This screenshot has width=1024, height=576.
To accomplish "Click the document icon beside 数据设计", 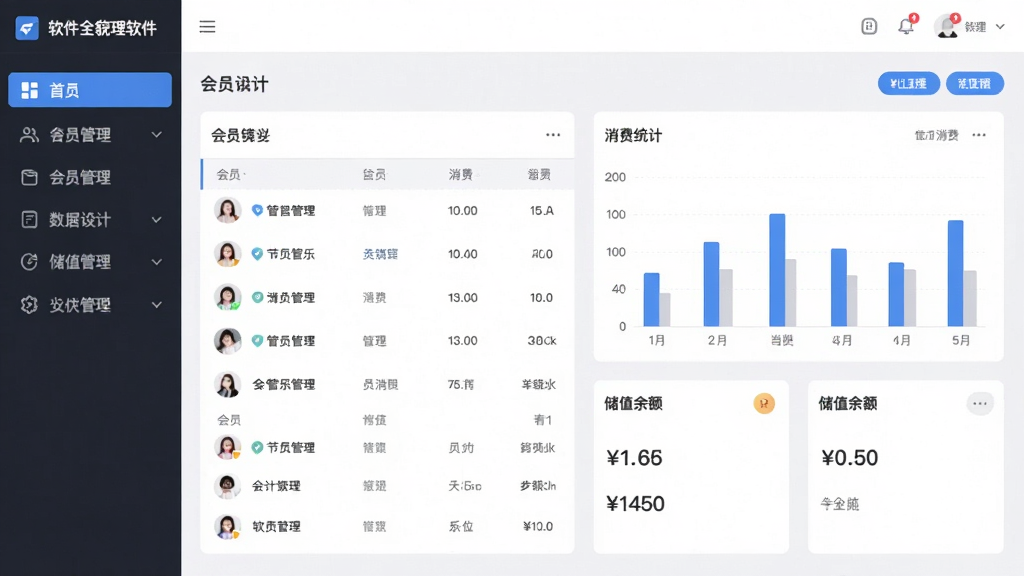I will [29, 219].
